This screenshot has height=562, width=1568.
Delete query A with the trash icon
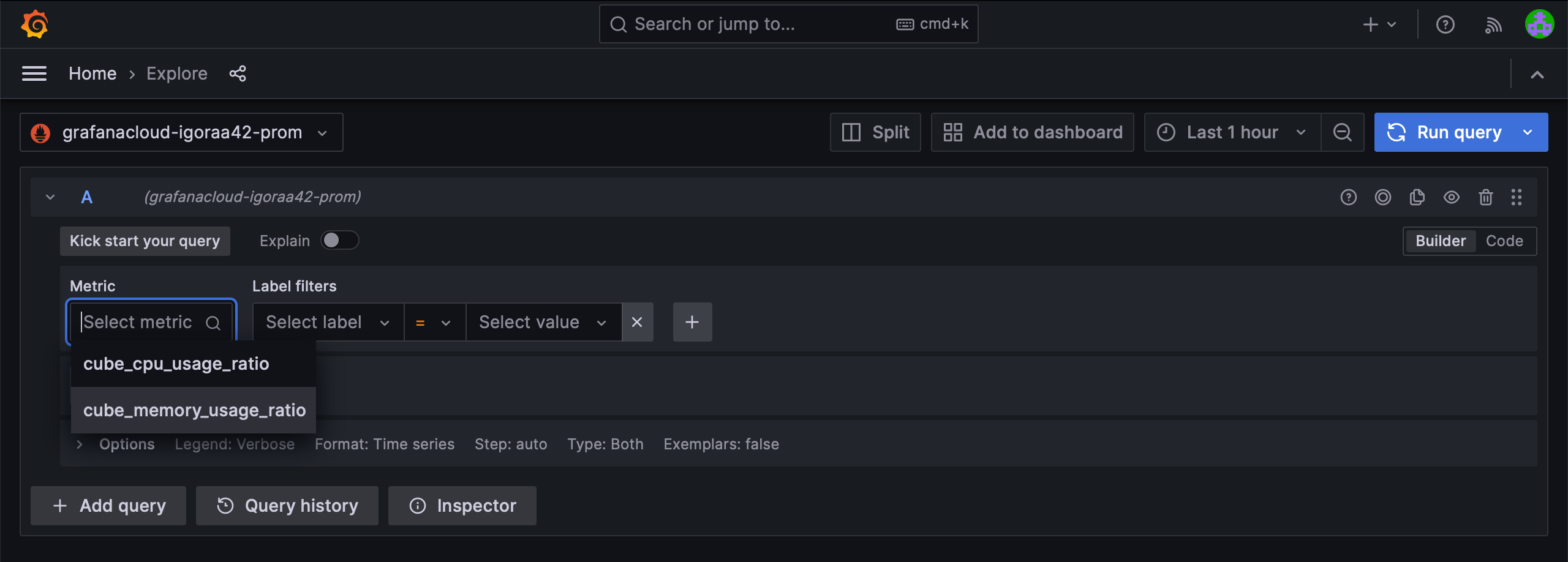coord(1485,197)
